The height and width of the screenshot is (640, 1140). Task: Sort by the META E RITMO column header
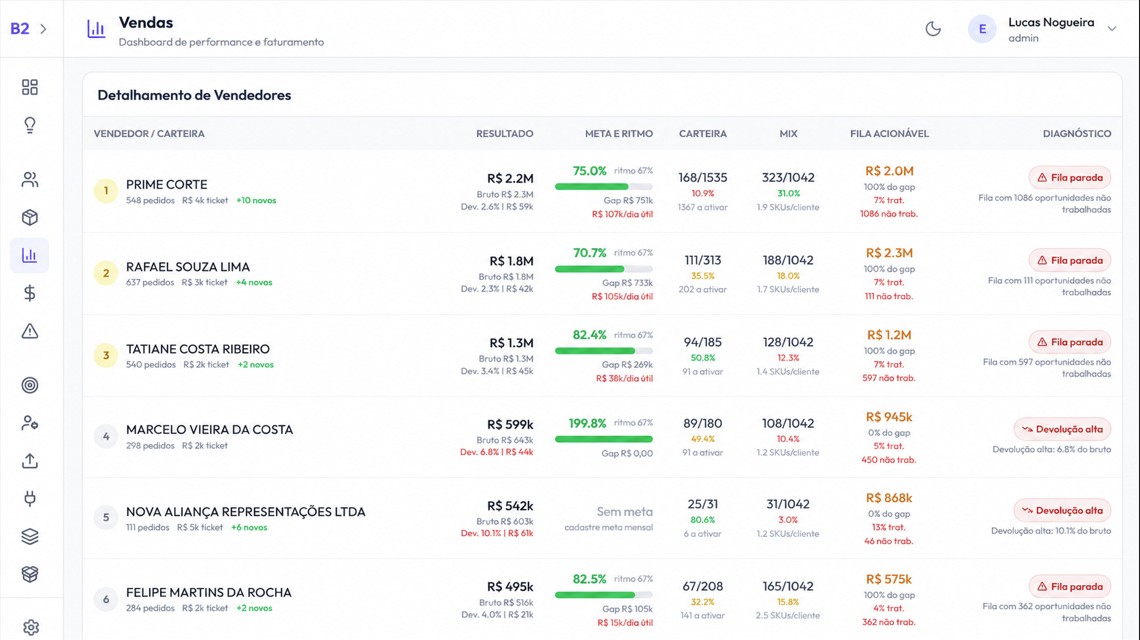point(619,134)
